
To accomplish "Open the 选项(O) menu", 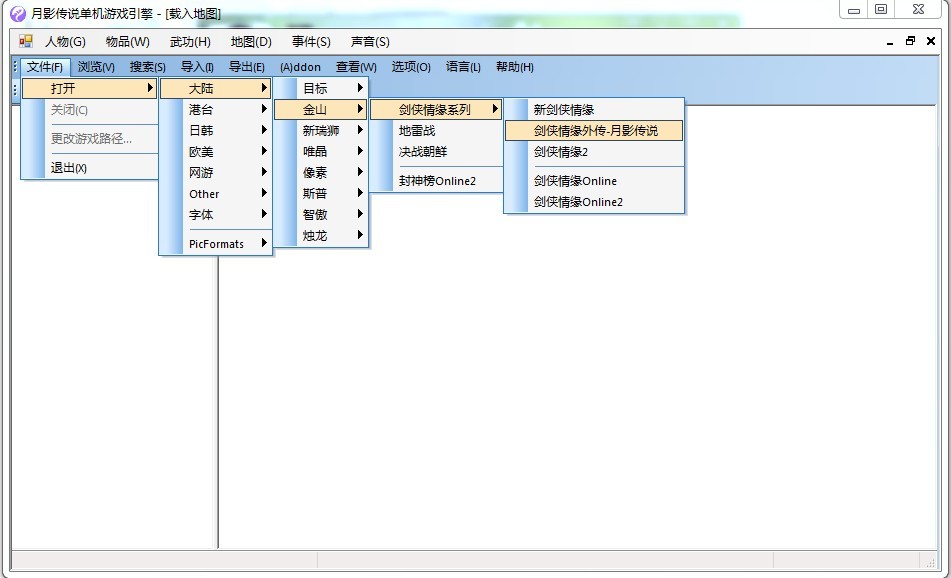I will pos(411,67).
